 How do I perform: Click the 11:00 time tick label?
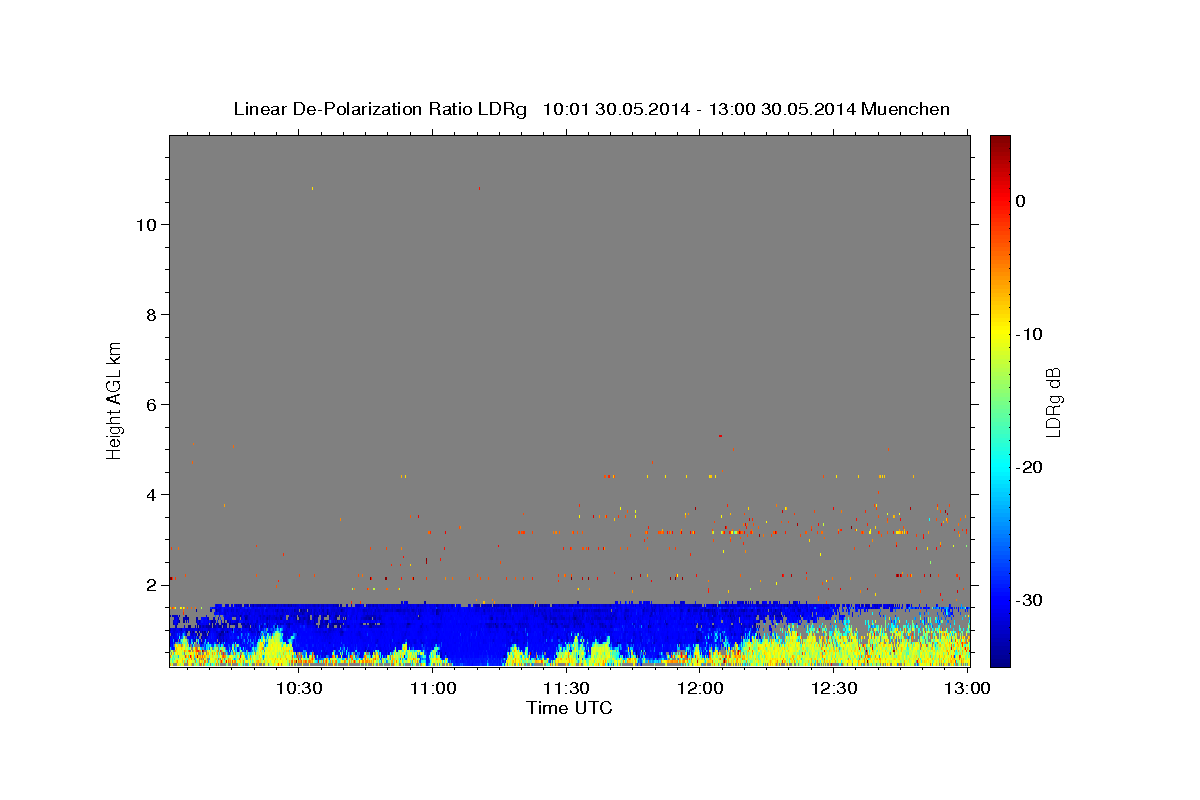(x=433, y=689)
